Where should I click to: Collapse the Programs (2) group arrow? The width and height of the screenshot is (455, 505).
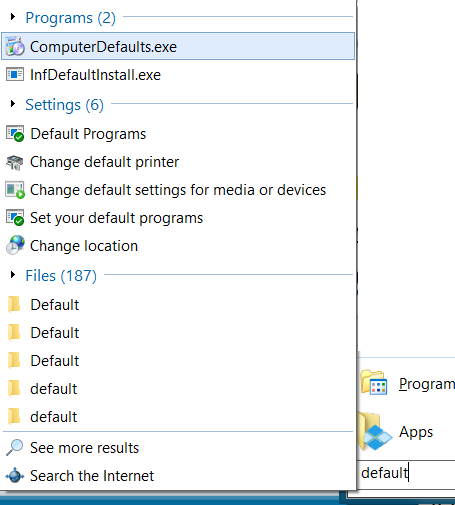click(13, 17)
